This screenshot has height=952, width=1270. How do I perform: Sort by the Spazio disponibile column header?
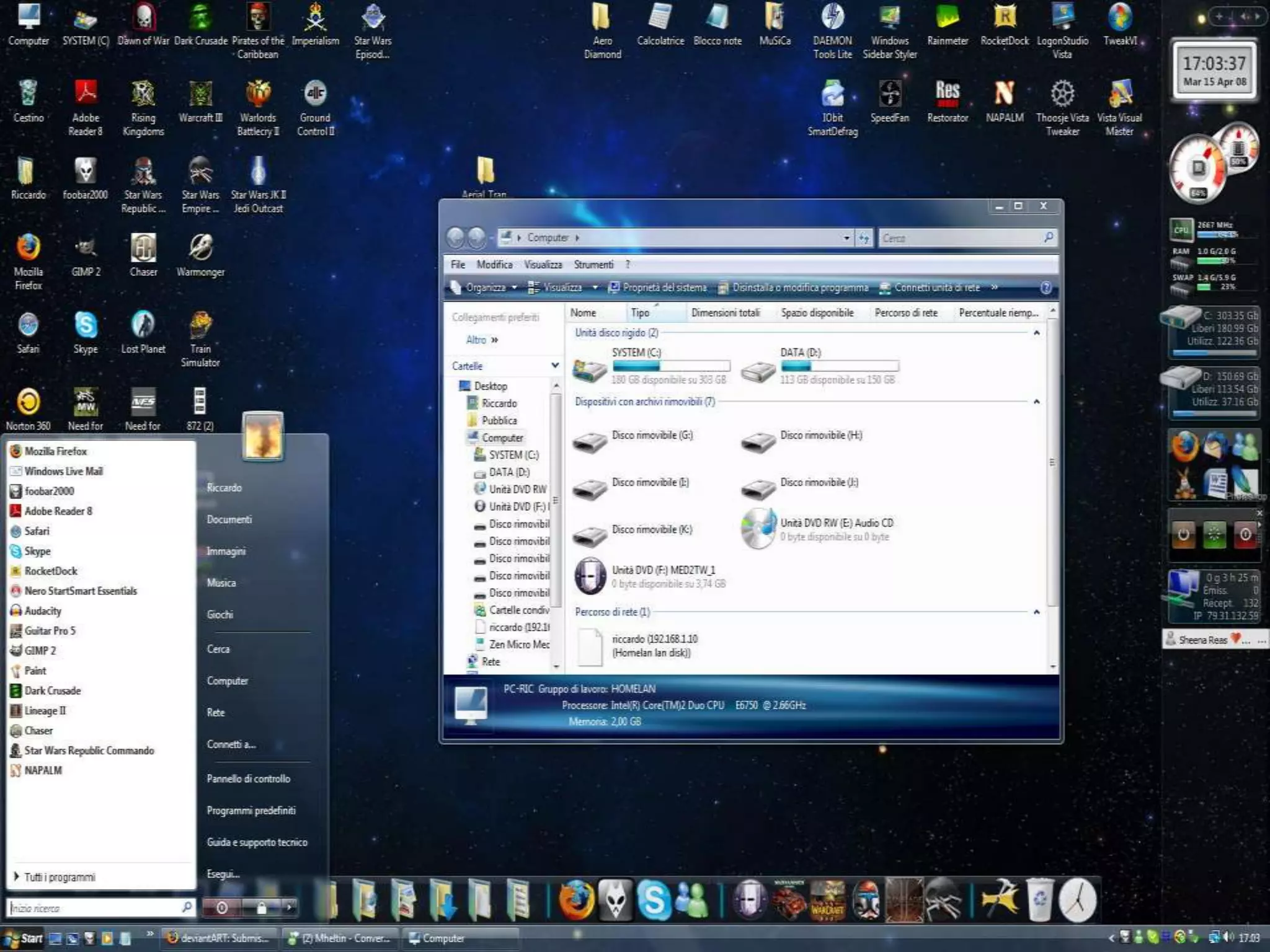pos(817,313)
